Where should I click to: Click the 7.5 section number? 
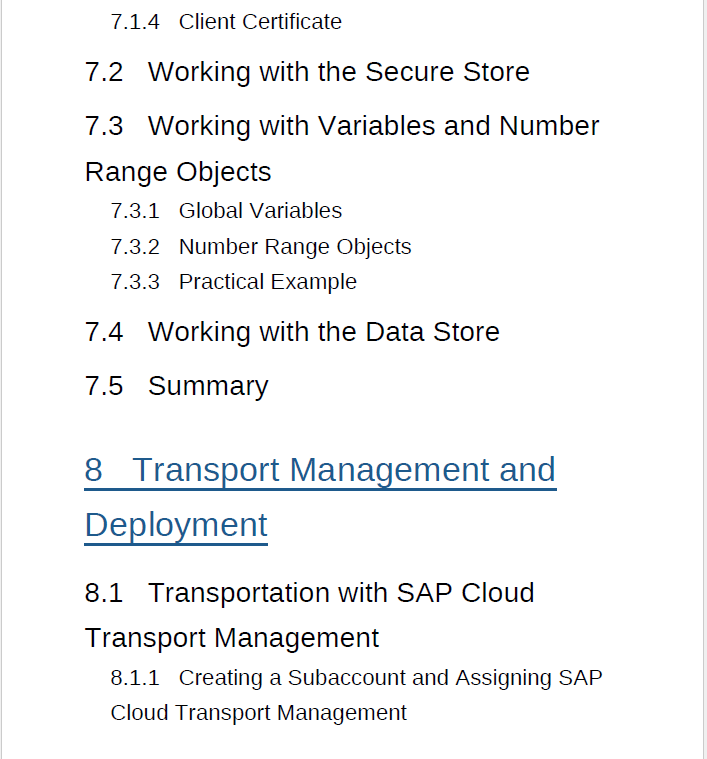click(104, 386)
